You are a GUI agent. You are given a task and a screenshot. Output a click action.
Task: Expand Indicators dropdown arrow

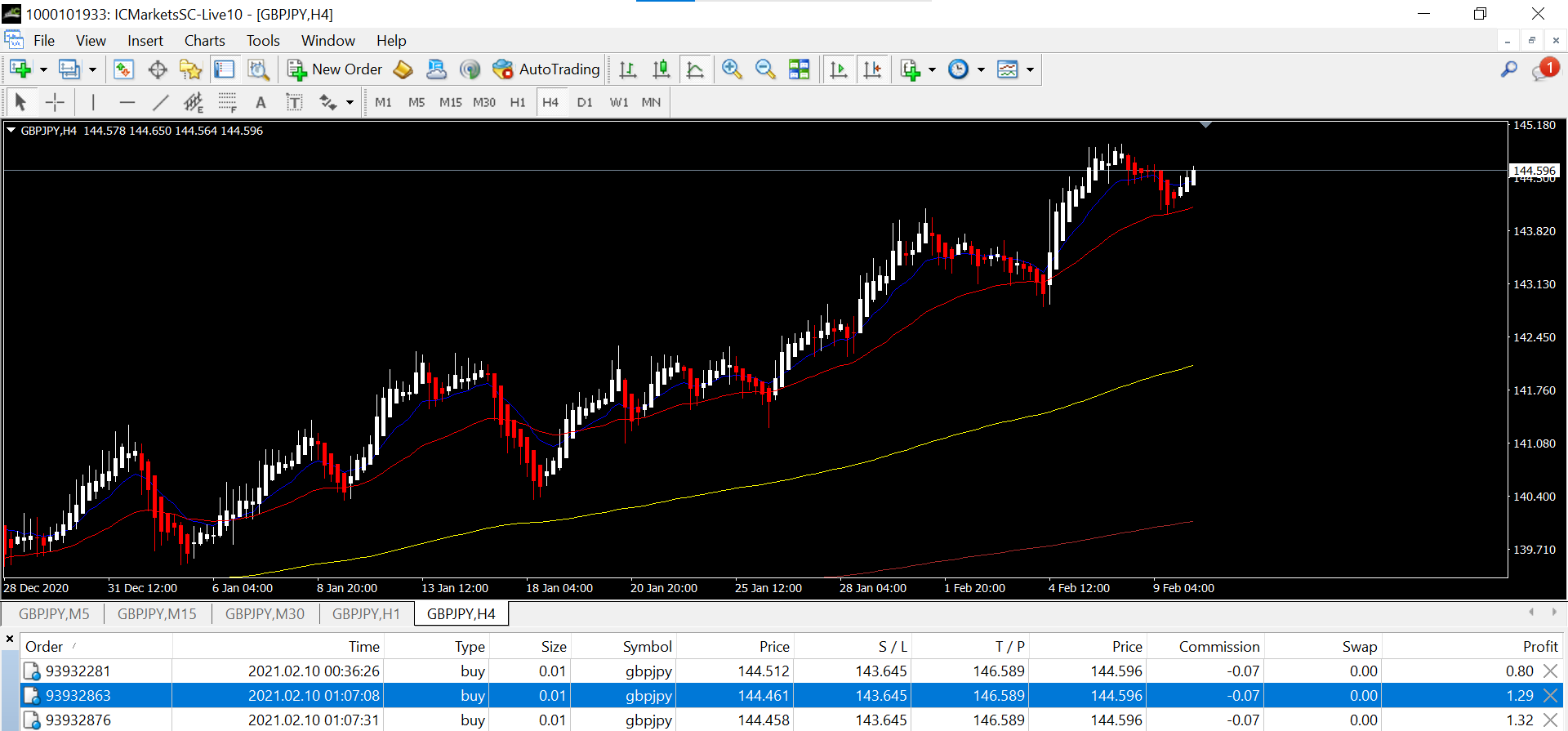click(x=932, y=69)
